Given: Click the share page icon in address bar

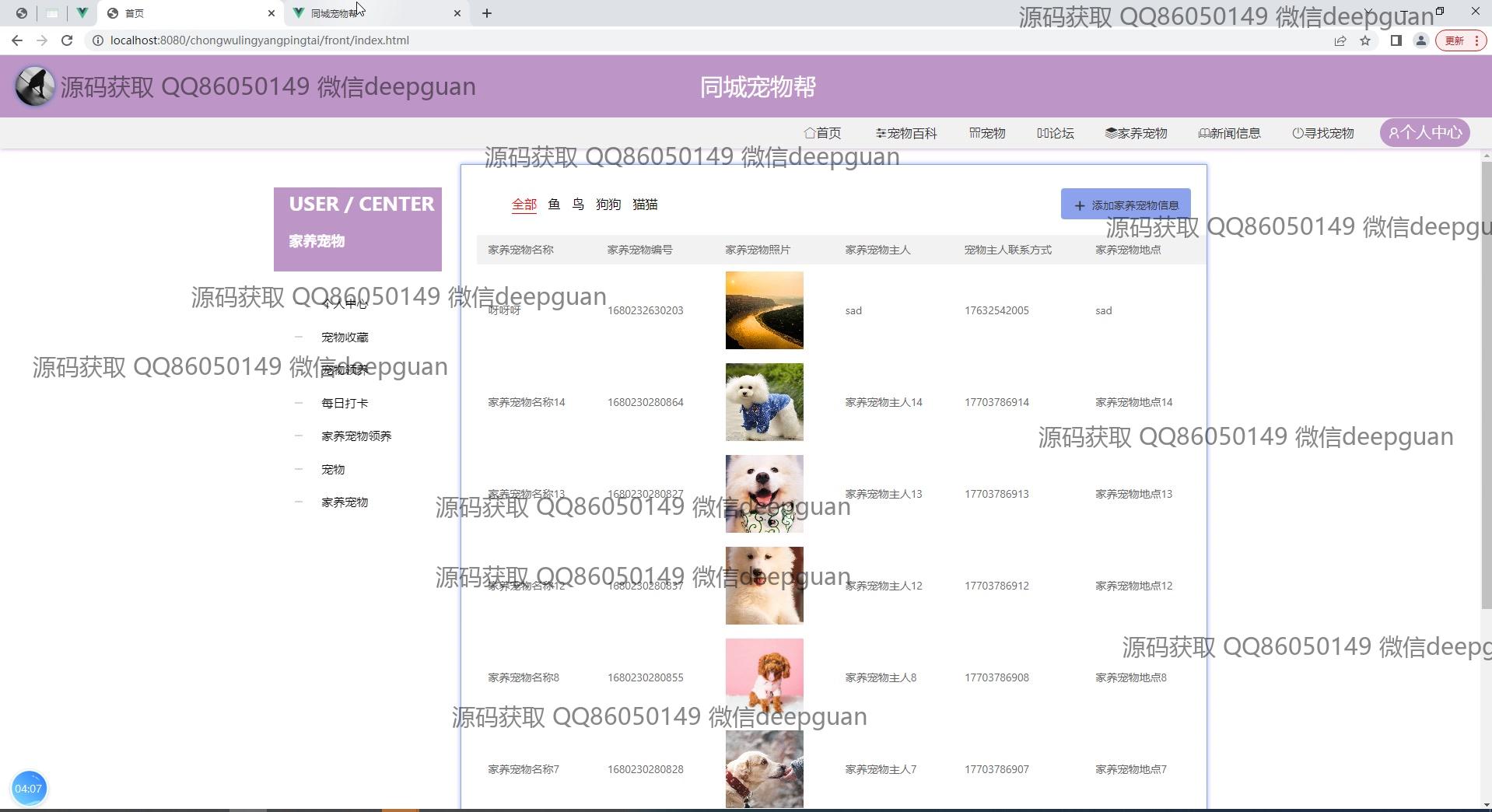Looking at the screenshot, I should click(1340, 40).
